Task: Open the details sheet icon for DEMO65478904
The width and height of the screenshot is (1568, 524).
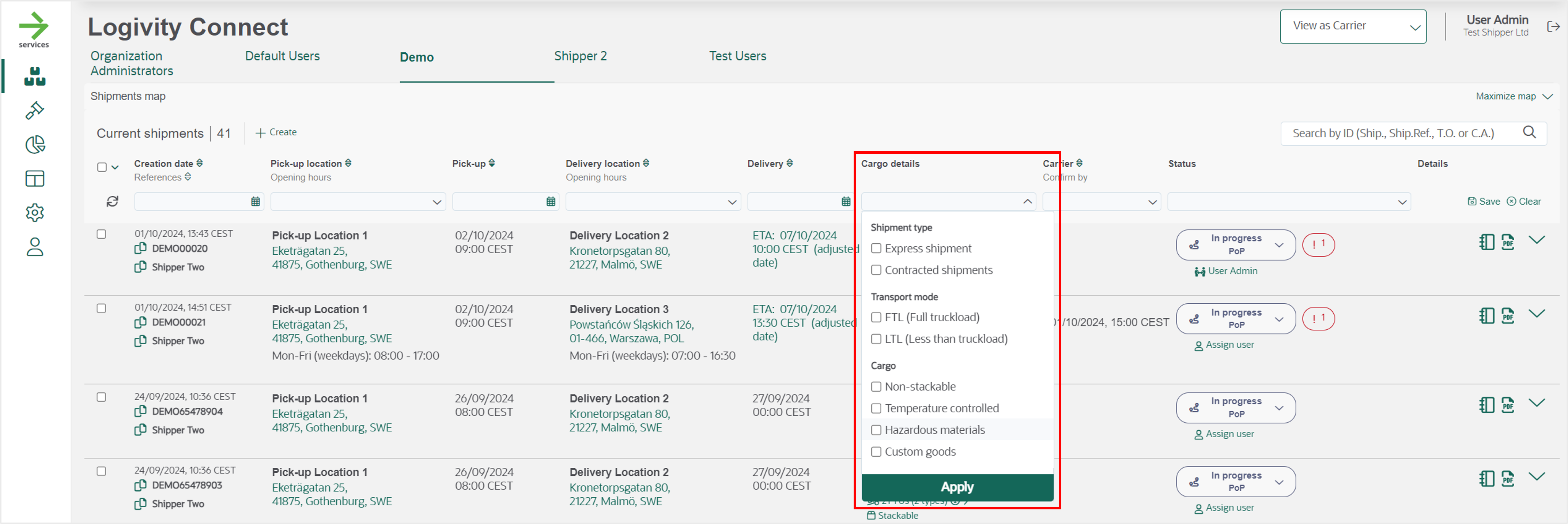Action: tap(1486, 405)
